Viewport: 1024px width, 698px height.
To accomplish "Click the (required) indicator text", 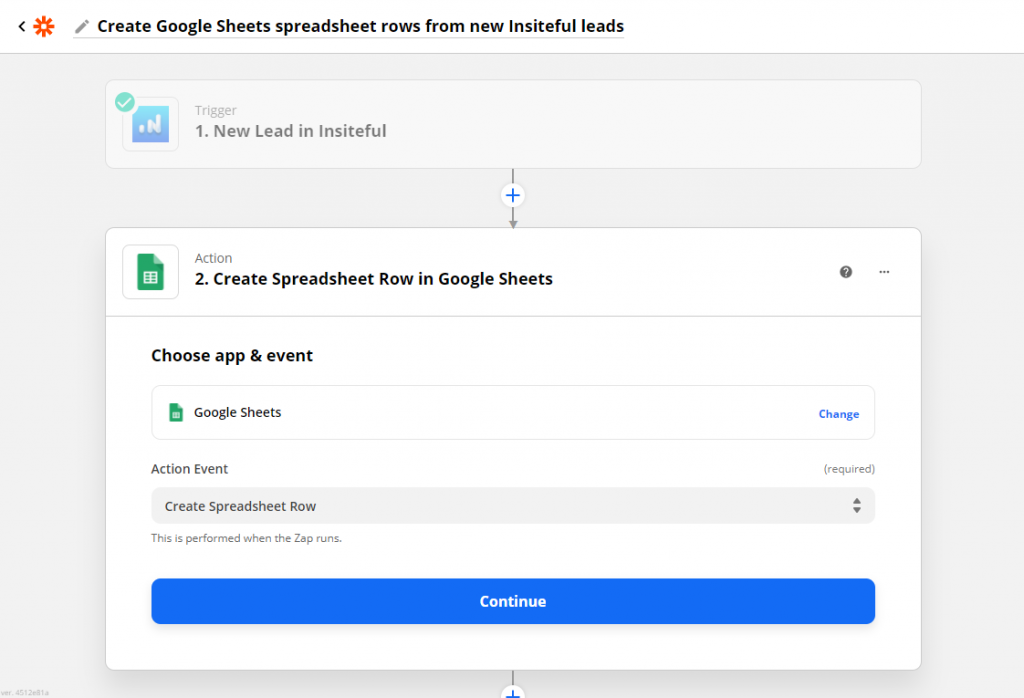I will [x=849, y=469].
